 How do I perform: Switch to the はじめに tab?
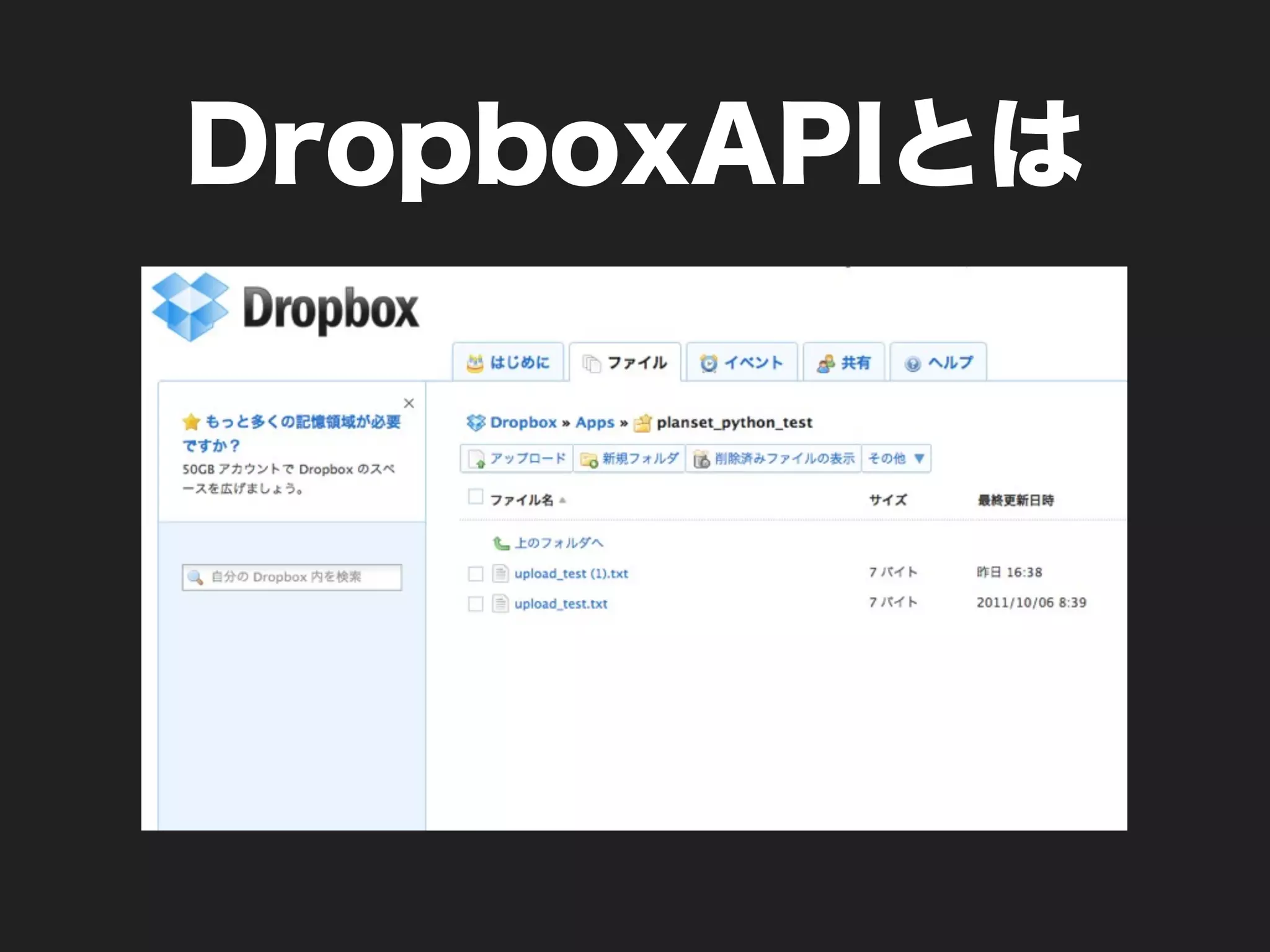[x=508, y=362]
